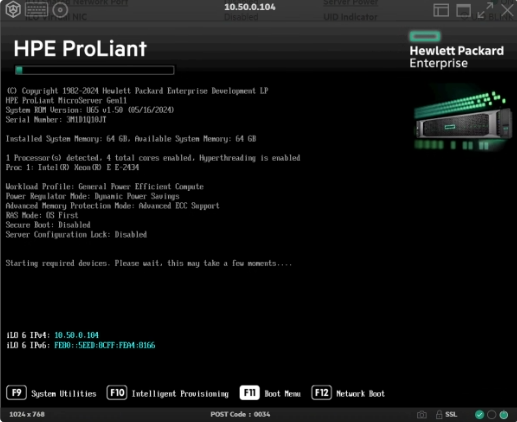This screenshot has height=422, width=517.
Task: Open the iLO hexagon menu icon
Action: pos(13,9)
